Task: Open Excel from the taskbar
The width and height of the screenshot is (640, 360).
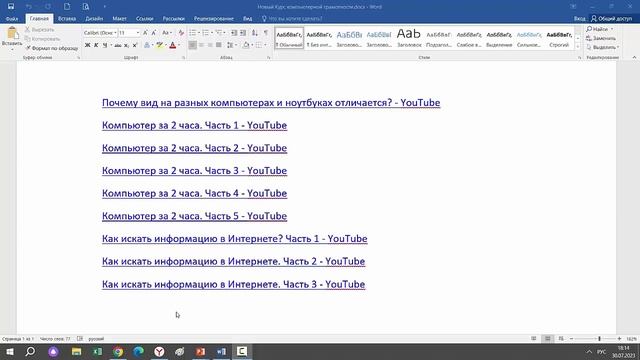Action: click(x=97, y=351)
